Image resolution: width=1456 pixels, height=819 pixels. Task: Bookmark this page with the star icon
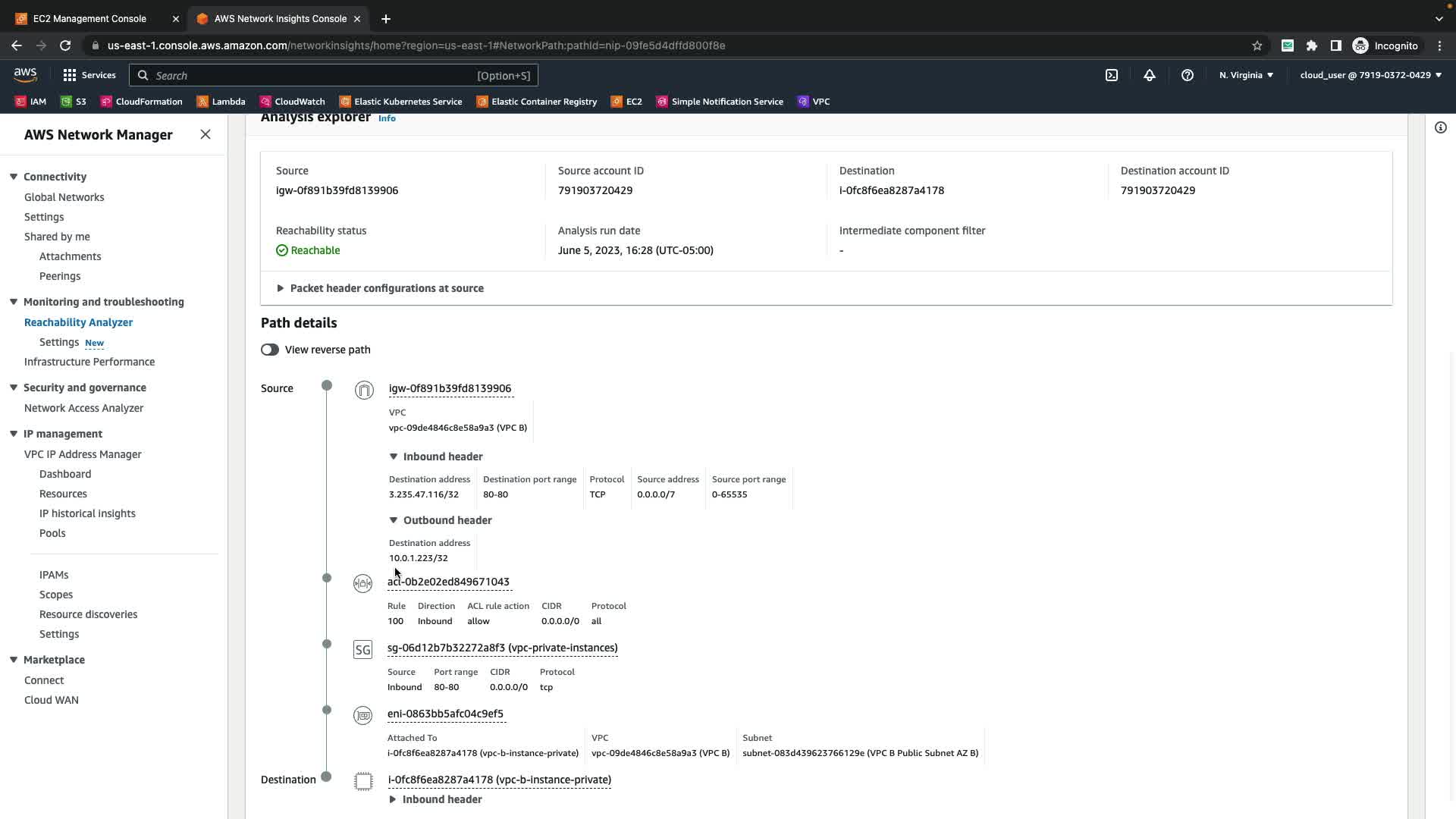click(1257, 45)
